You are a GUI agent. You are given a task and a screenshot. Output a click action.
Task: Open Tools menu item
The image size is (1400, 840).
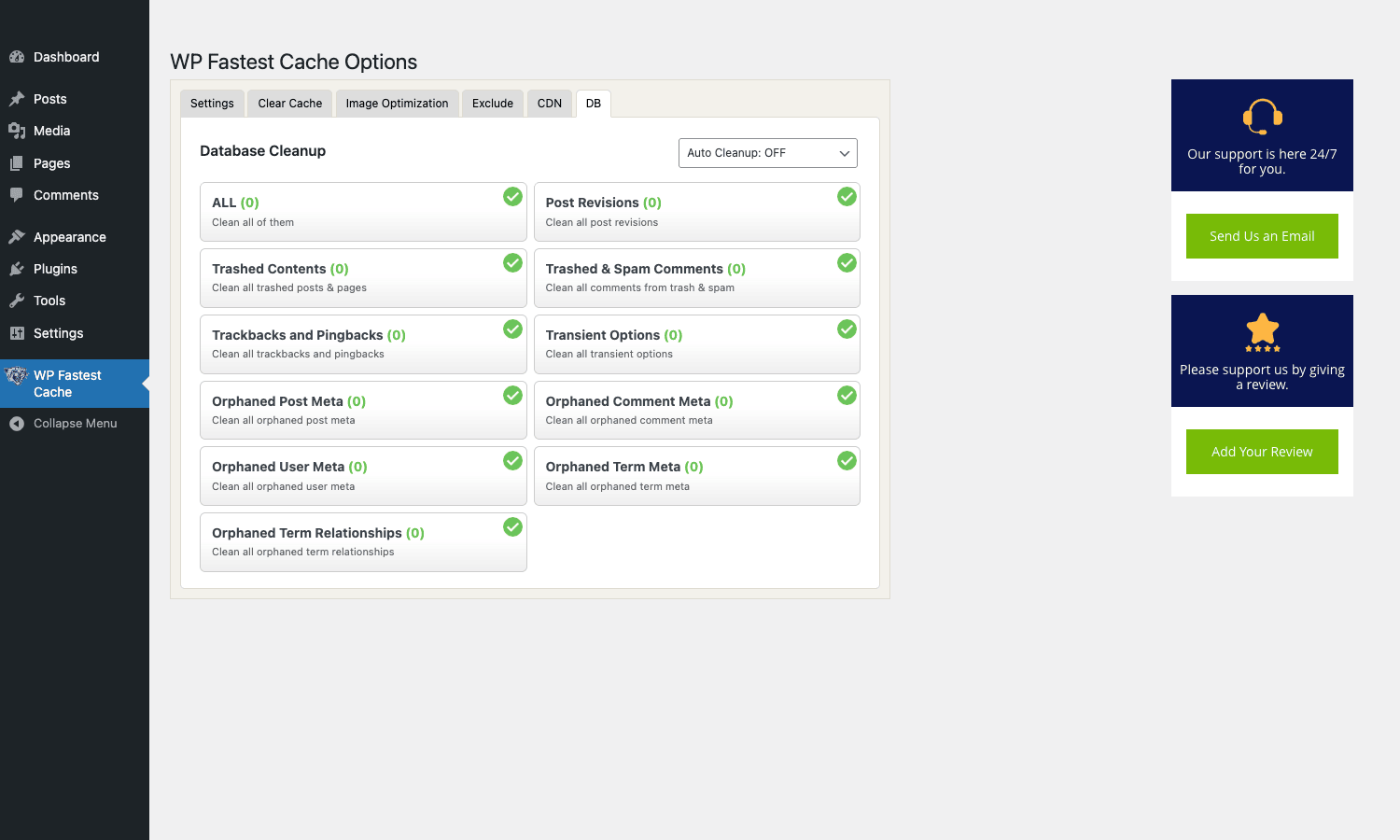click(75, 301)
